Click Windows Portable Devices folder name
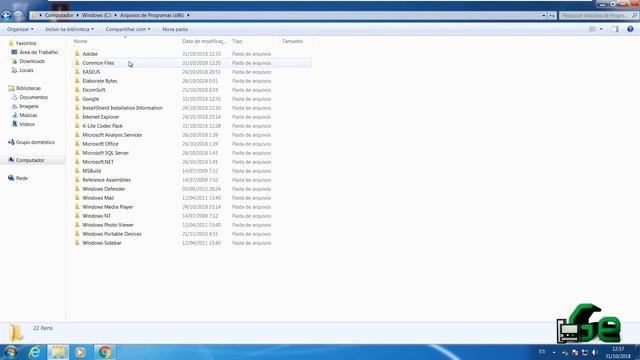Screen dimensions: 640x360 (112, 233)
